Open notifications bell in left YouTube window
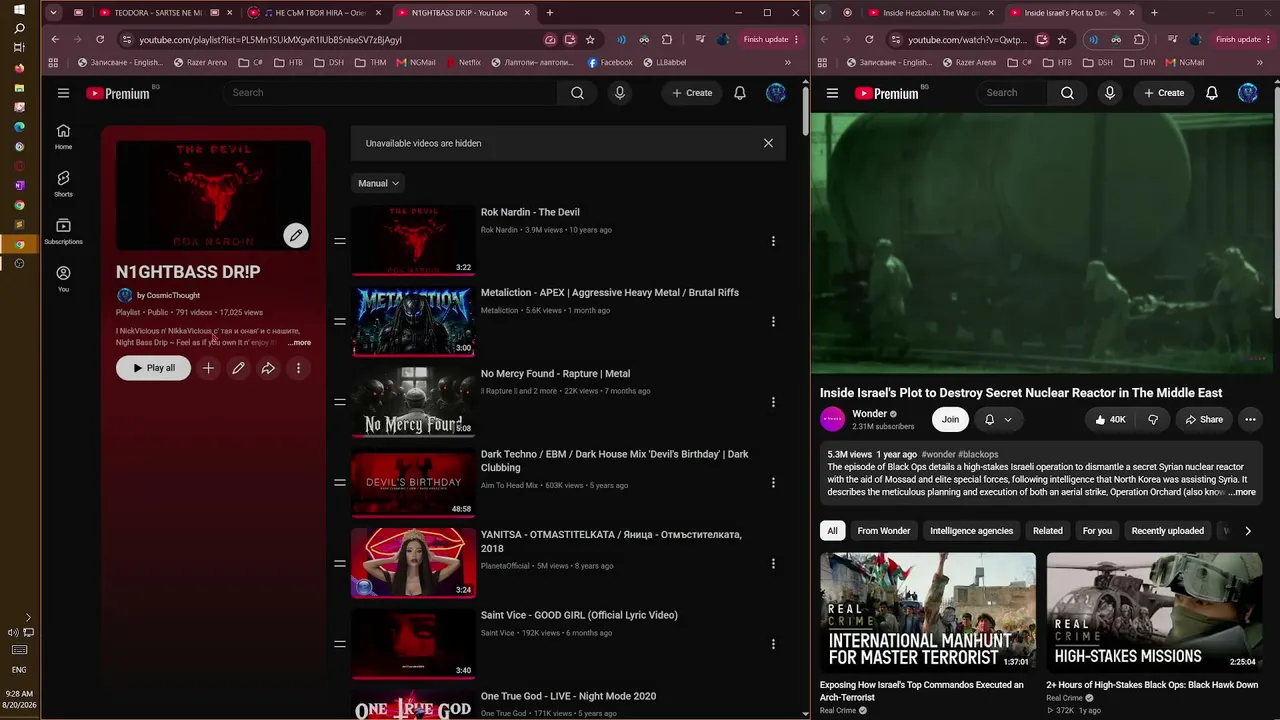This screenshot has width=1280, height=720. [x=740, y=93]
